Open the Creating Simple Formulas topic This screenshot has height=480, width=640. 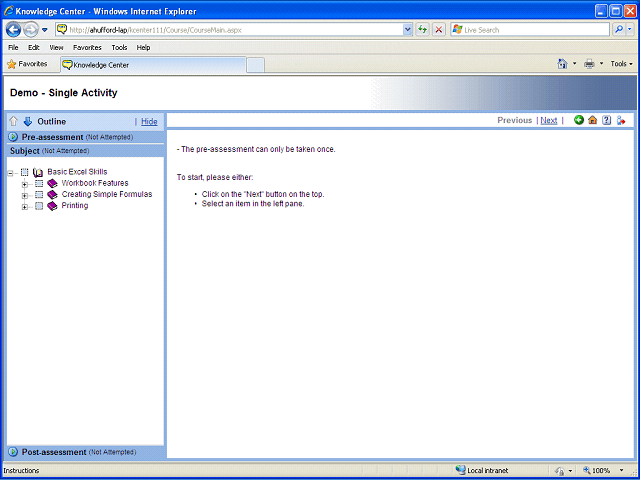pyautogui.click(x=107, y=194)
